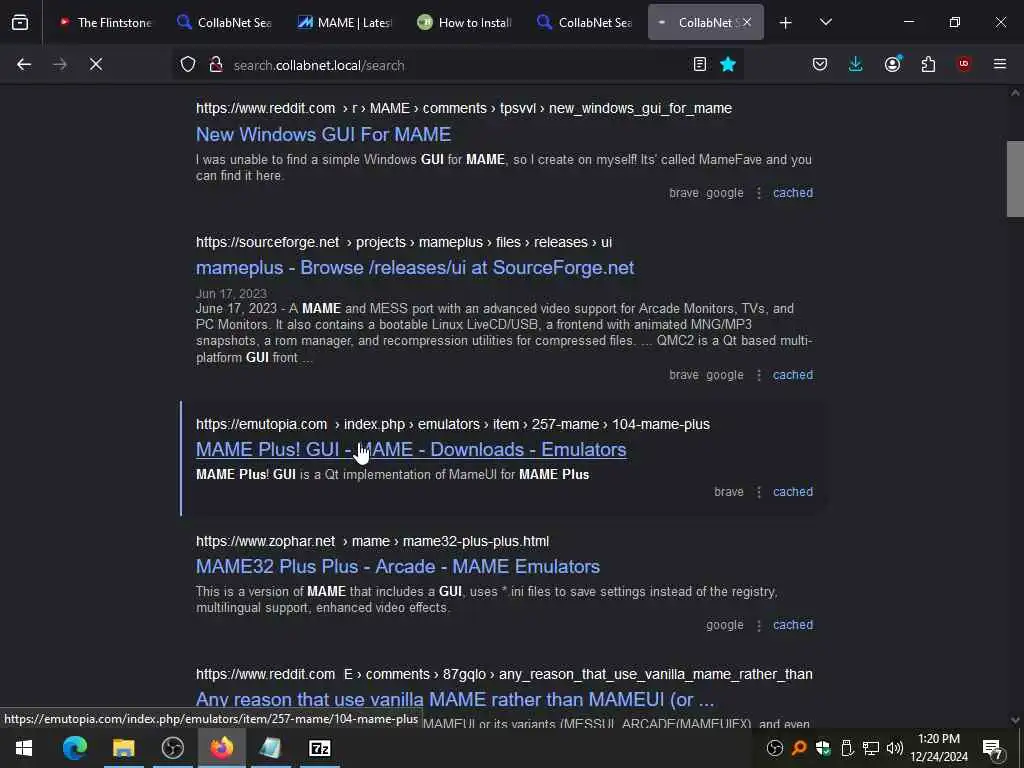The width and height of the screenshot is (1024, 768).
Task: Click the site security padlock icon
Action: pos(216,64)
